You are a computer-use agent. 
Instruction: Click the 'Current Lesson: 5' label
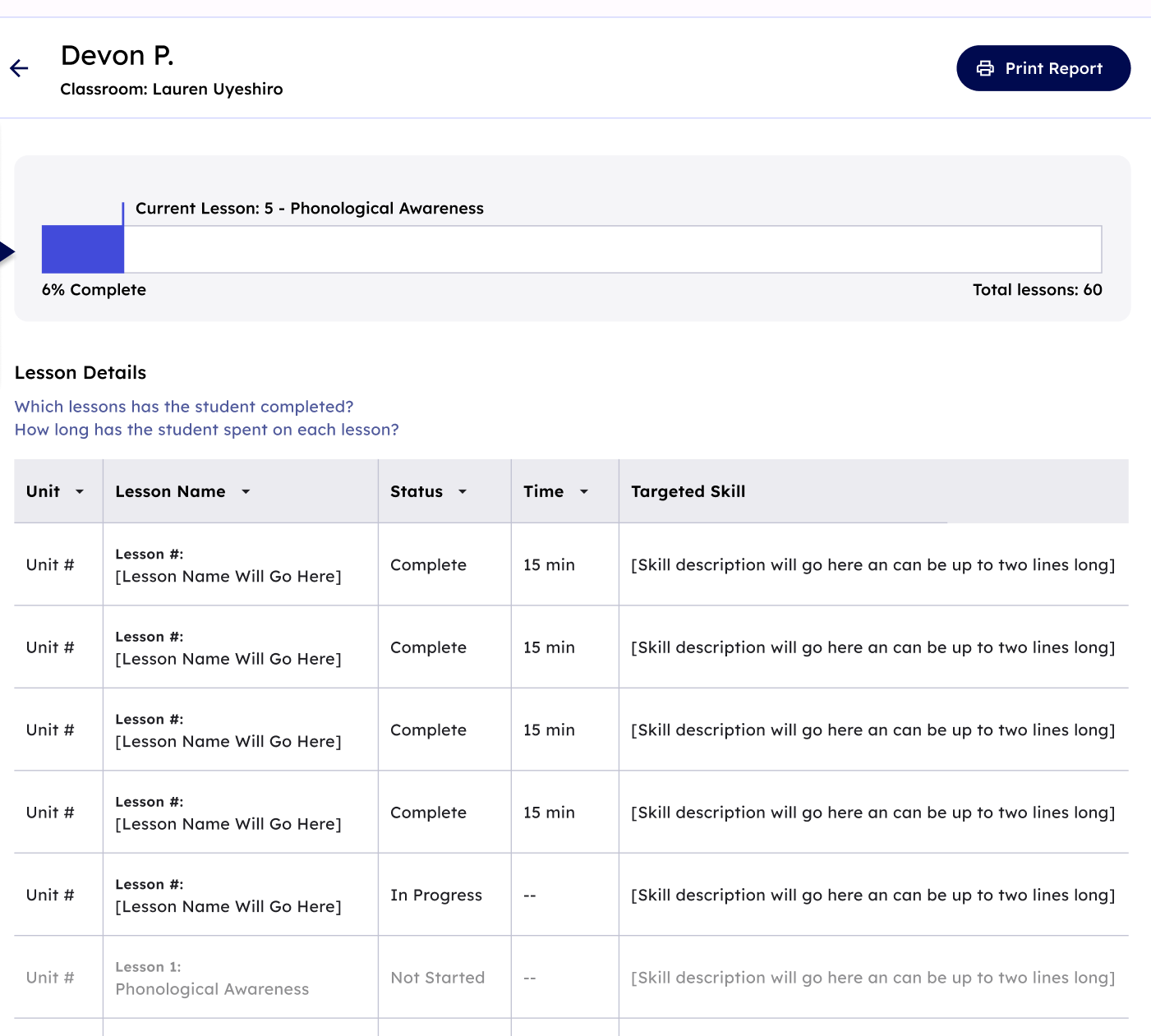[309, 209]
